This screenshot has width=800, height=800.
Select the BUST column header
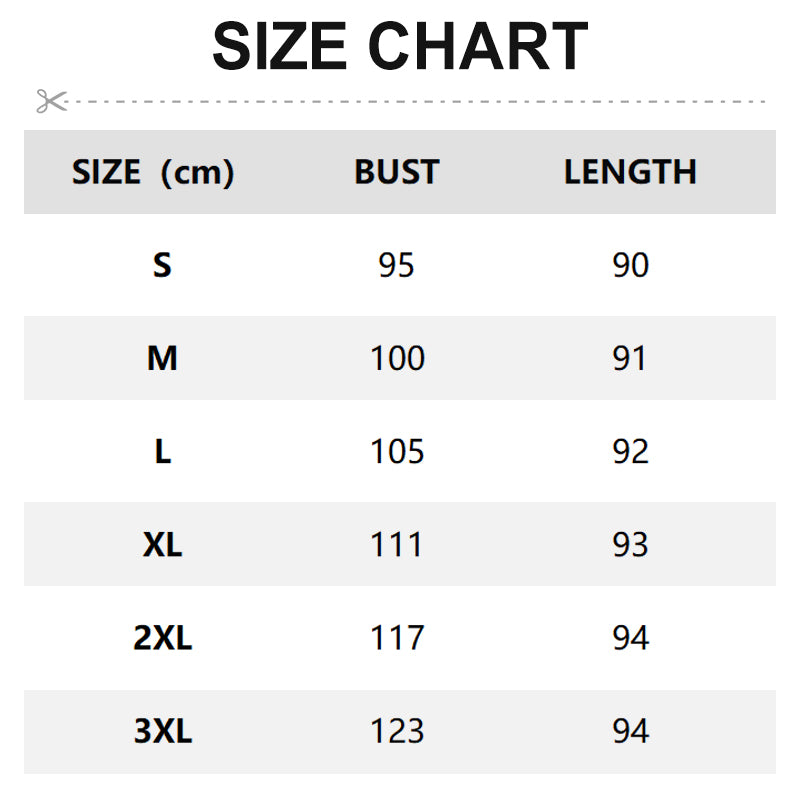[x=396, y=172]
